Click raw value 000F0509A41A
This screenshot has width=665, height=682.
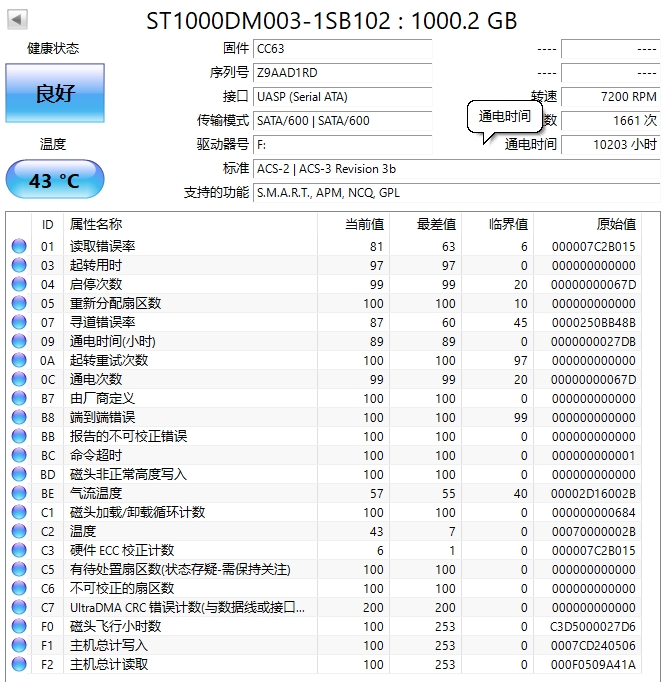coord(594,665)
